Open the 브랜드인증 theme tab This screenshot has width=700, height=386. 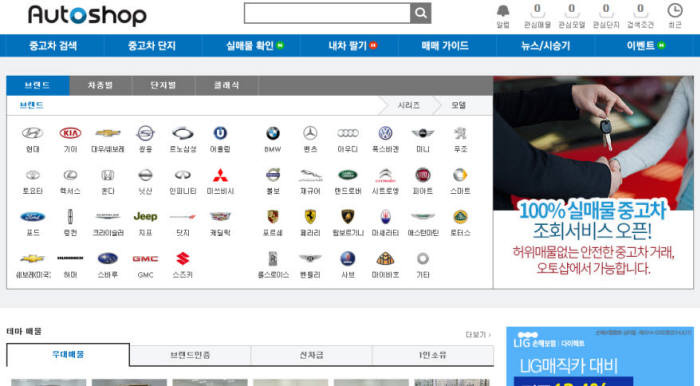click(x=190, y=355)
